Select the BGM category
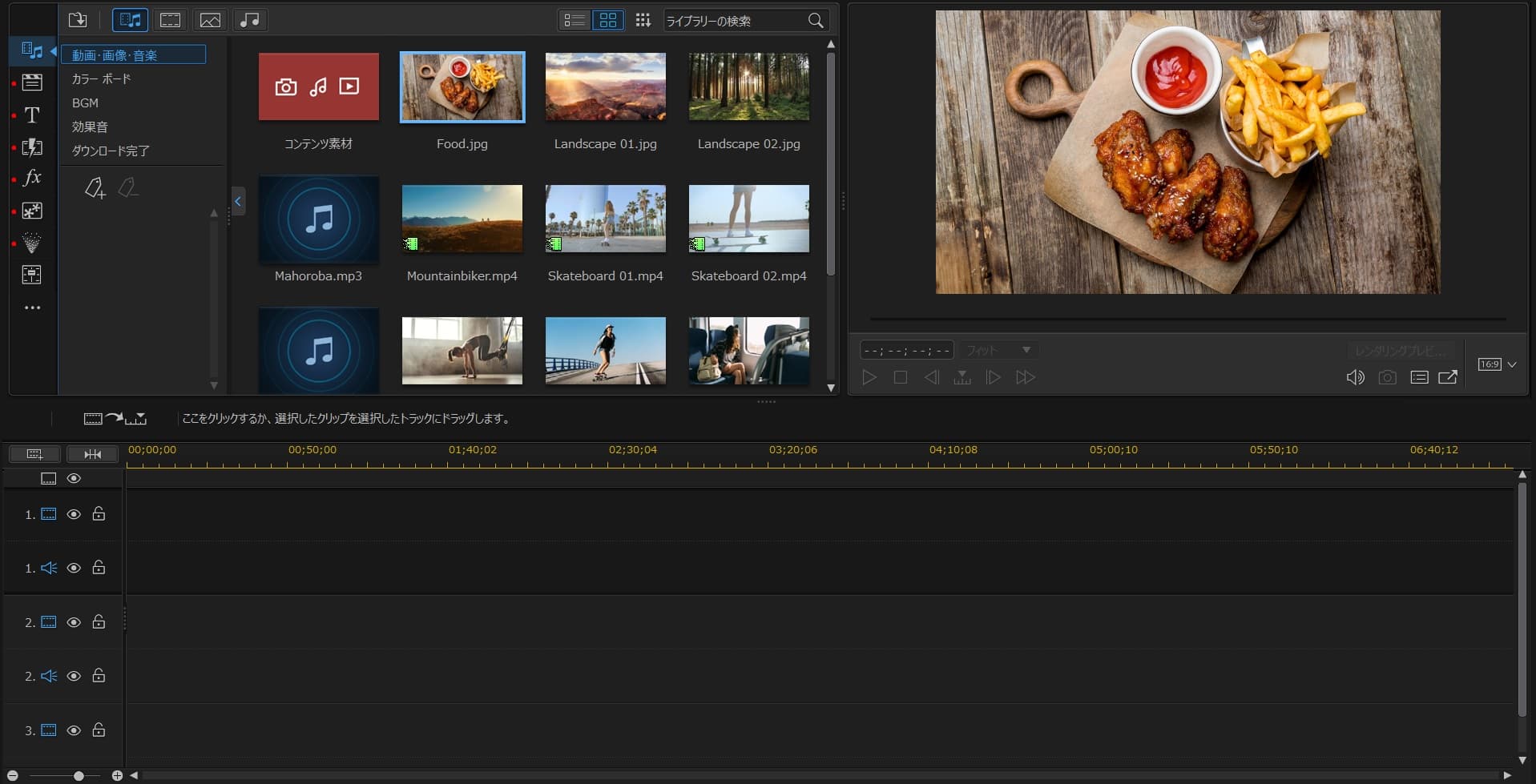Image resolution: width=1536 pixels, height=784 pixels. [x=85, y=103]
